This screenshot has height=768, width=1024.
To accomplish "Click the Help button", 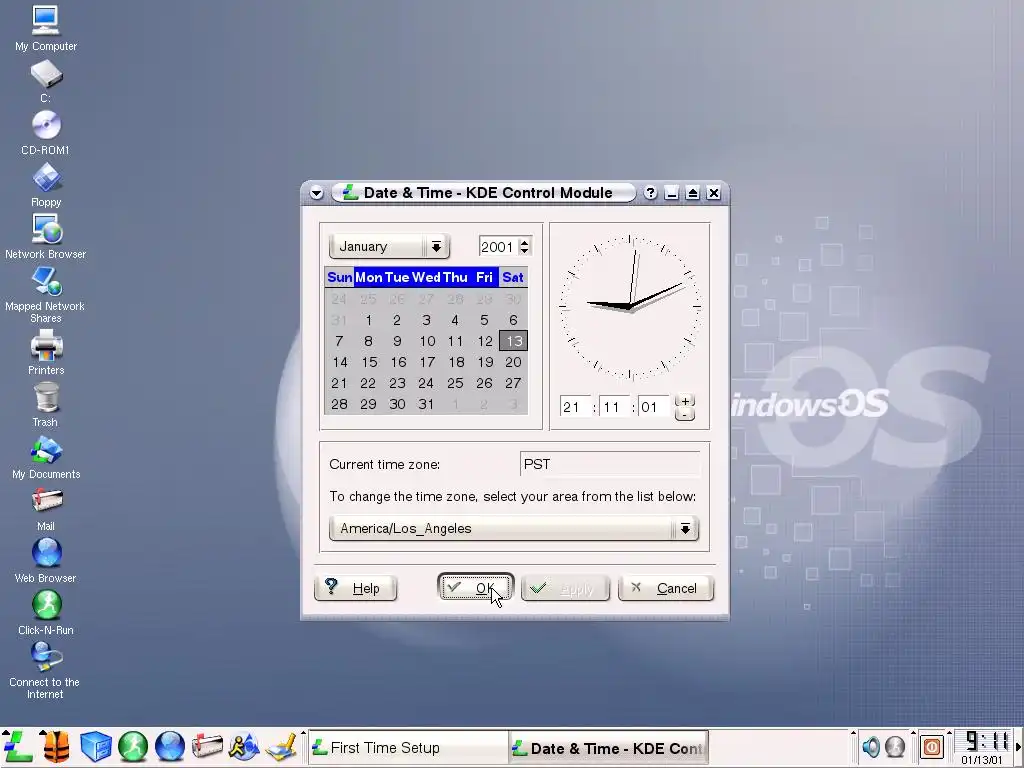I will pos(355,588).
